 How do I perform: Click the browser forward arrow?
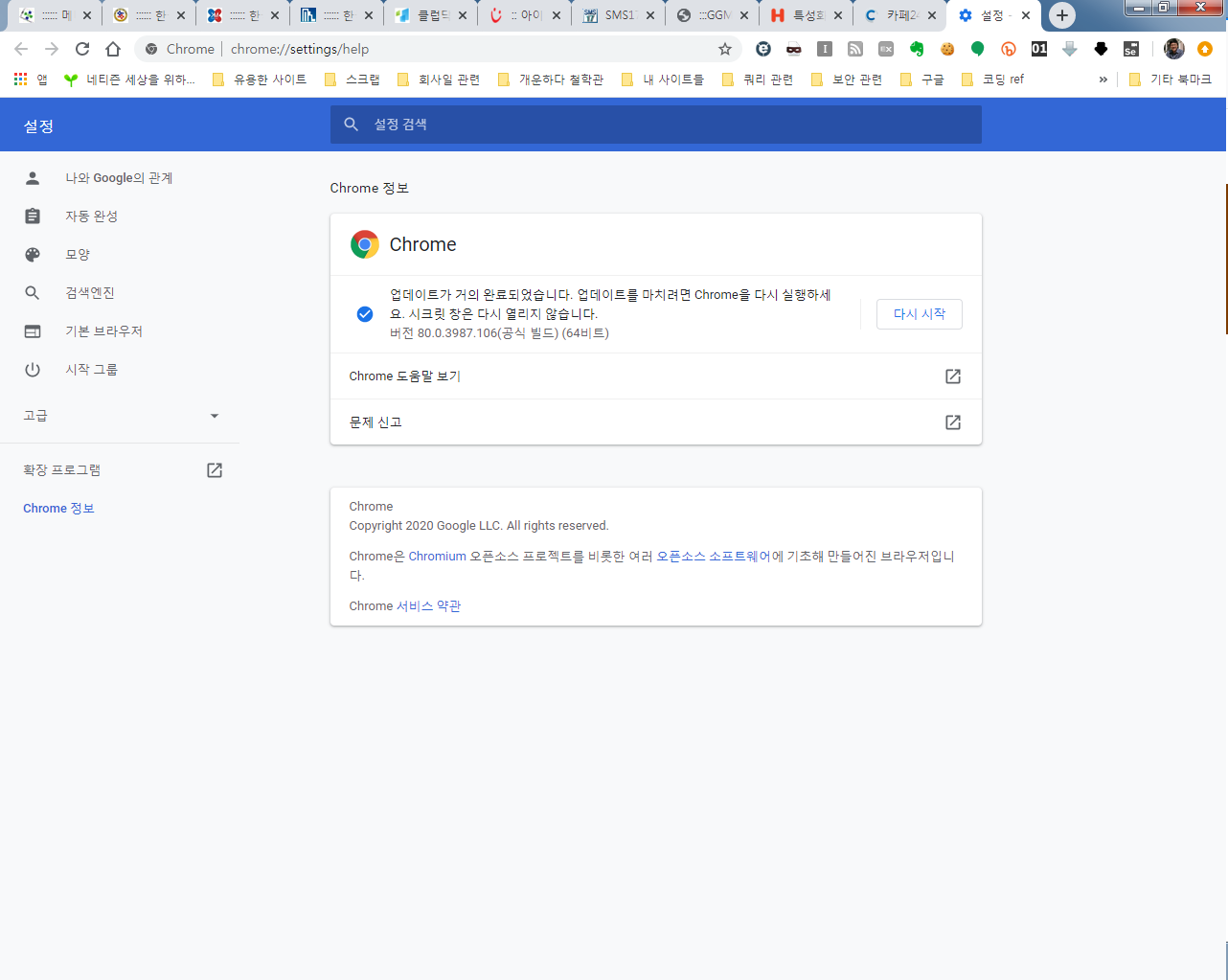pyautogui.click(x=52, y=49)
